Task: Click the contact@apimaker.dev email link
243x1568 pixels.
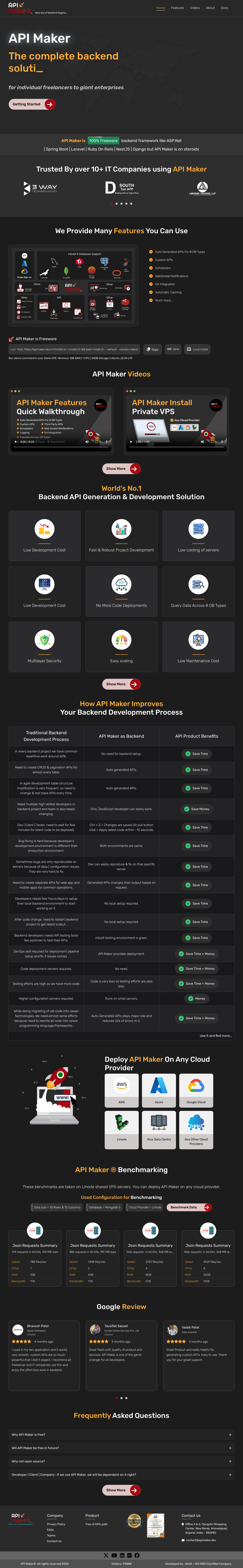Action: [201, 1540]
